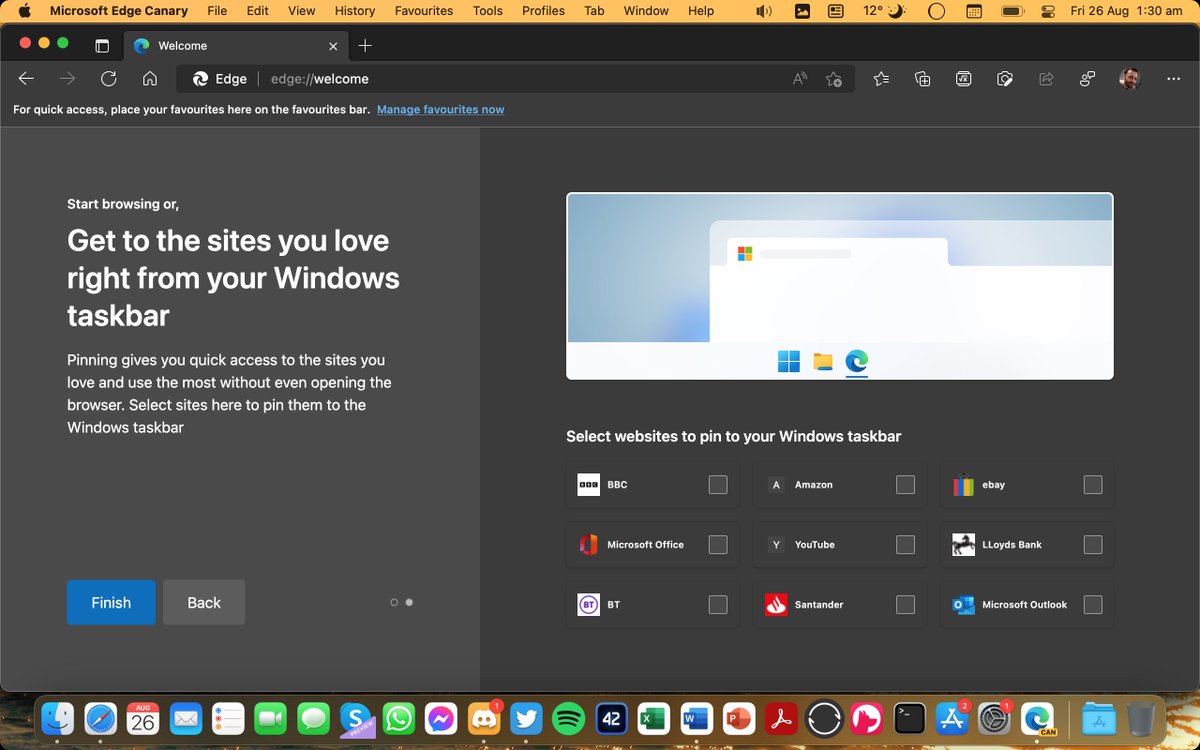Open the Favourites list toolbar icon
1200x750 pixels.
pyautogui.click(x=881, y=79)
